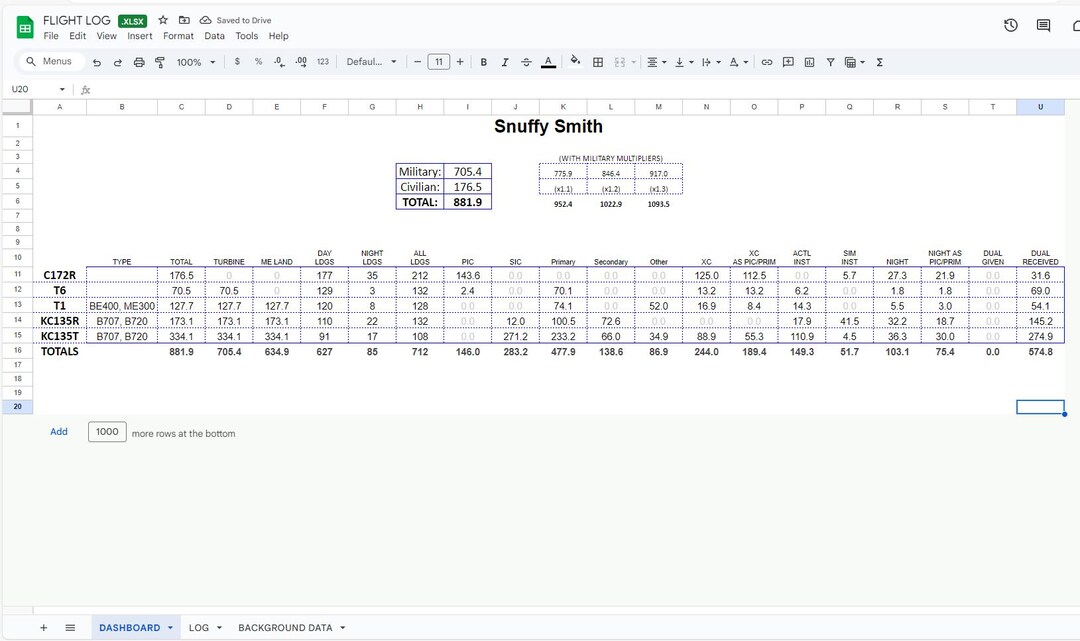Screen dimensions: 1080x641
Task: Select the Paint format tool
Action: tap(160, 62)
